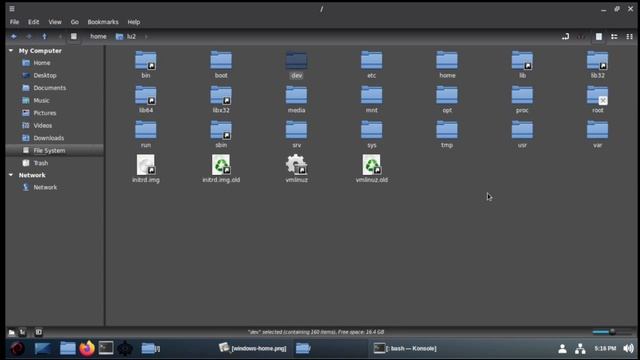The image size is (640, 360).
Task: Select the media folder icon
Action: pos(296,95)
